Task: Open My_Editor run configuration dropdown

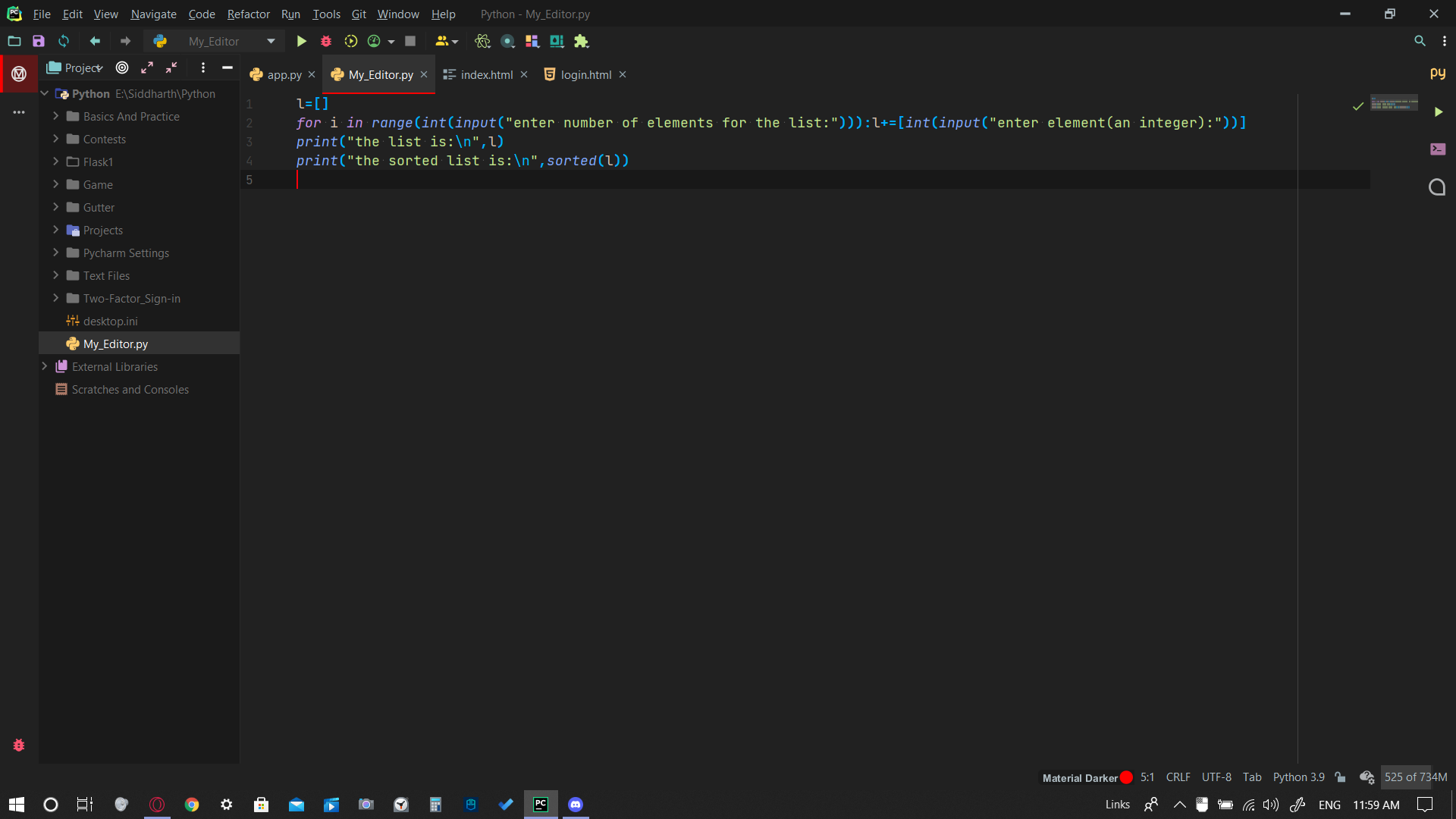Action: pos(271,41)
